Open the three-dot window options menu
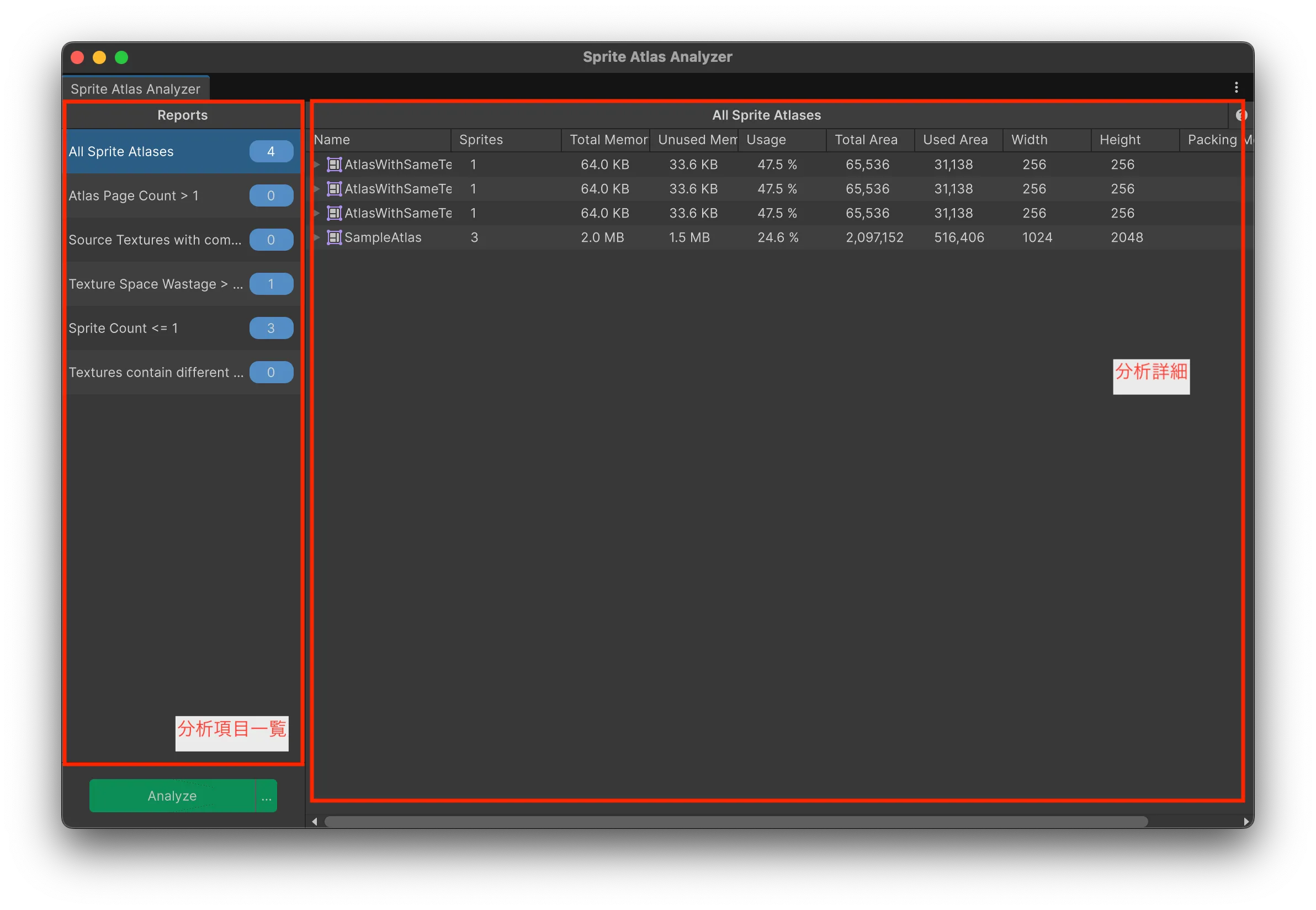The height and width of the screenshot is (910, 1316). [1235, 87]
